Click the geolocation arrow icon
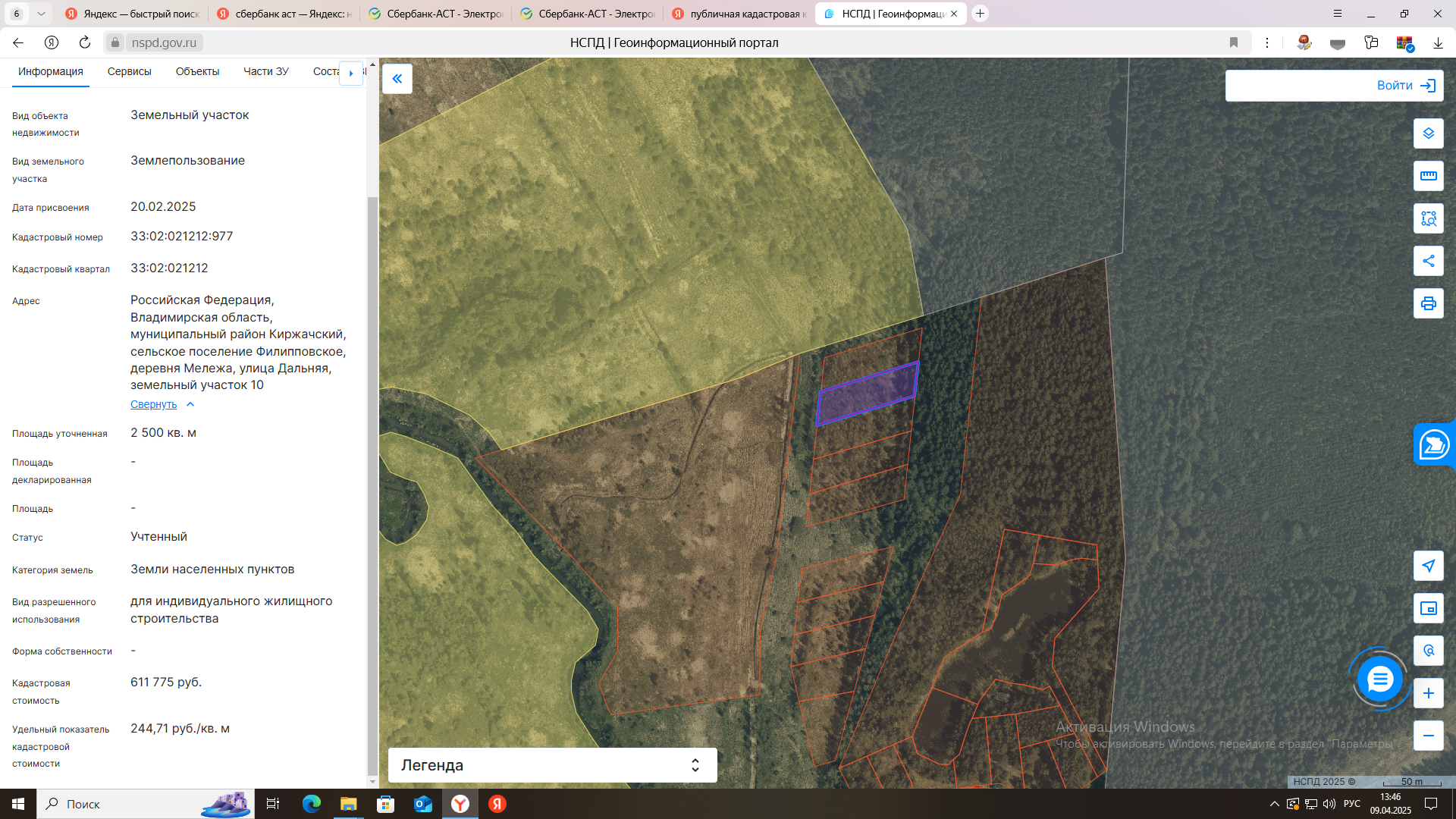This screenshot has width=1456, height=819. [1428, 566]
